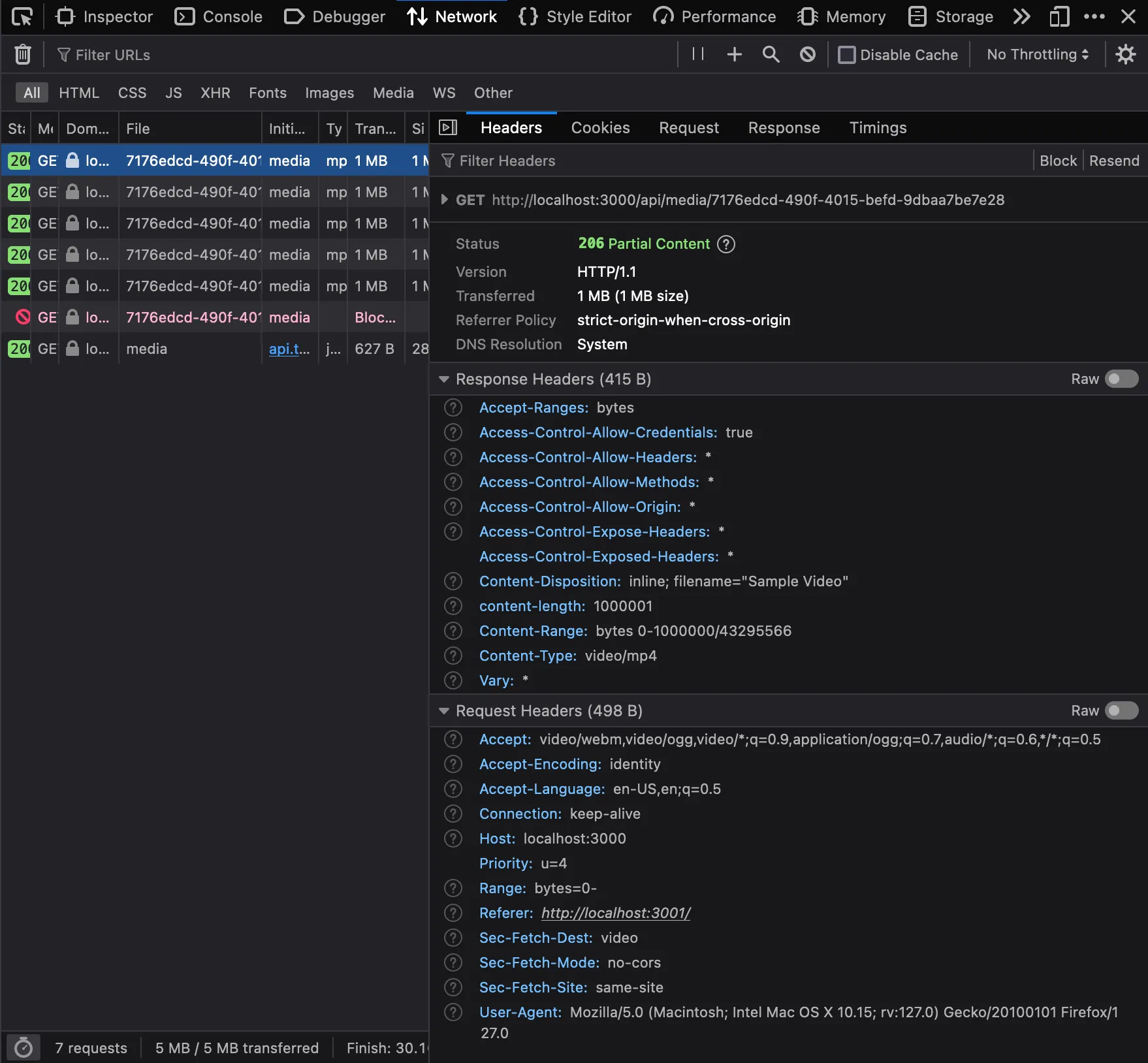Open network settings gear menu
This screenshot has height=1063, width=1148.
point(1126,55)
